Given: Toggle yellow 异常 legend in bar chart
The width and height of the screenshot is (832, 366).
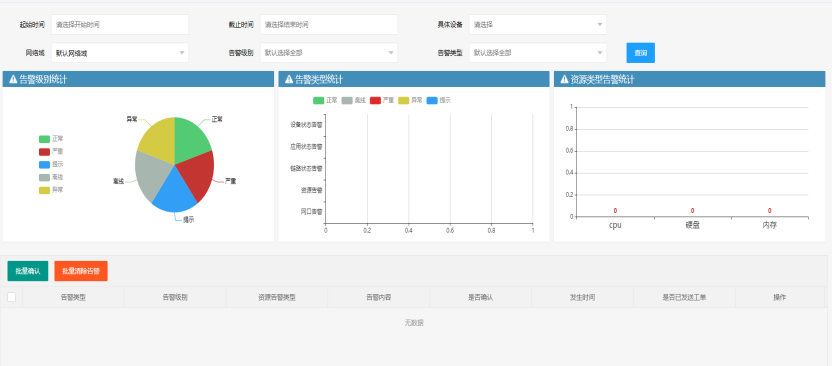Looking at the screenshot, I should click(x=411, y=100).
